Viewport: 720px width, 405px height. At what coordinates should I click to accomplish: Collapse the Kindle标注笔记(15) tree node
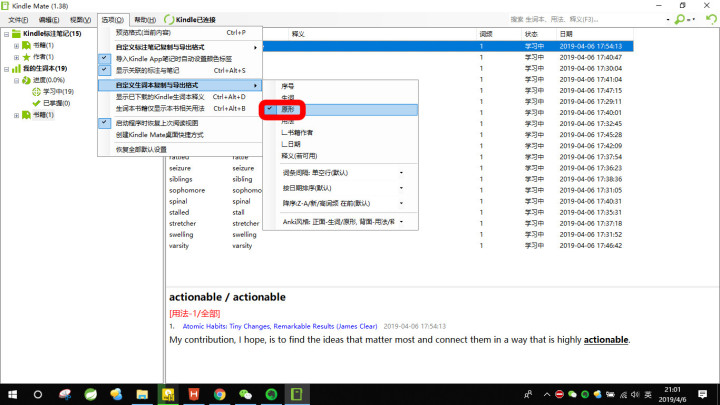coord(6,34)
